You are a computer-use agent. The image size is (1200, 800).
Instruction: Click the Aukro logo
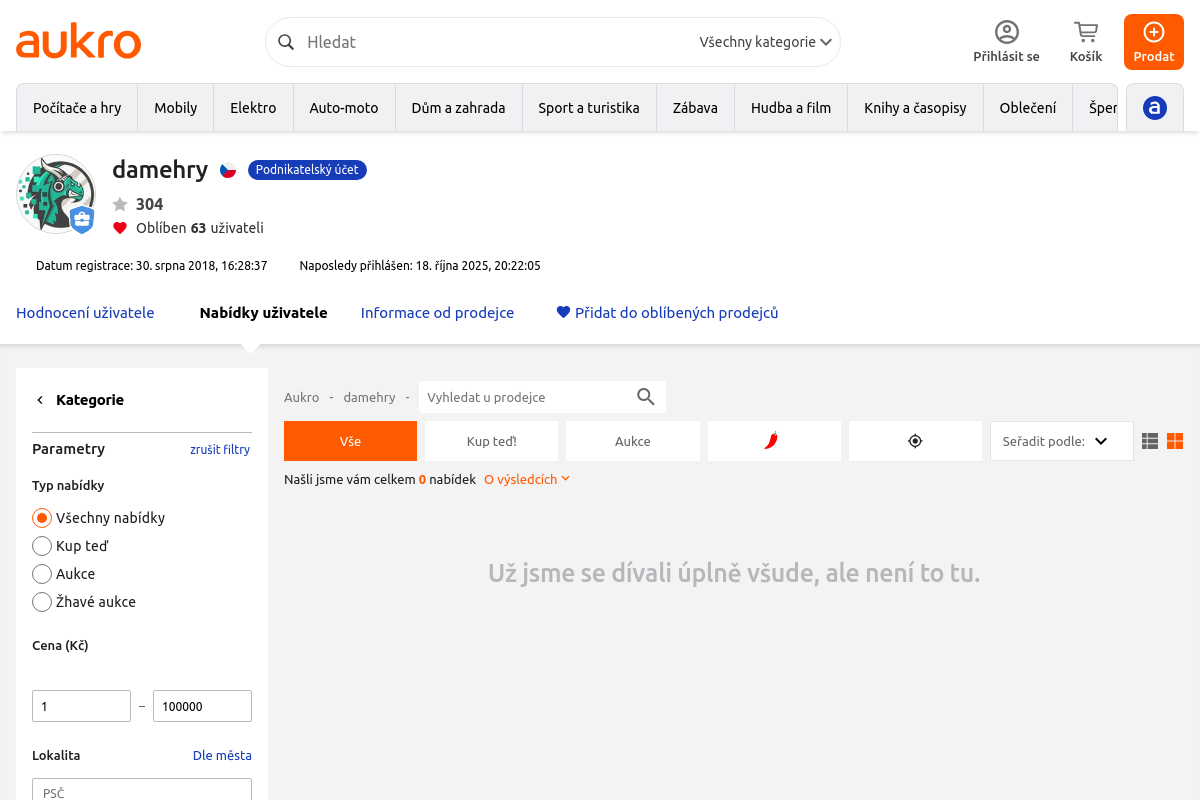click(x=78, y=42)
